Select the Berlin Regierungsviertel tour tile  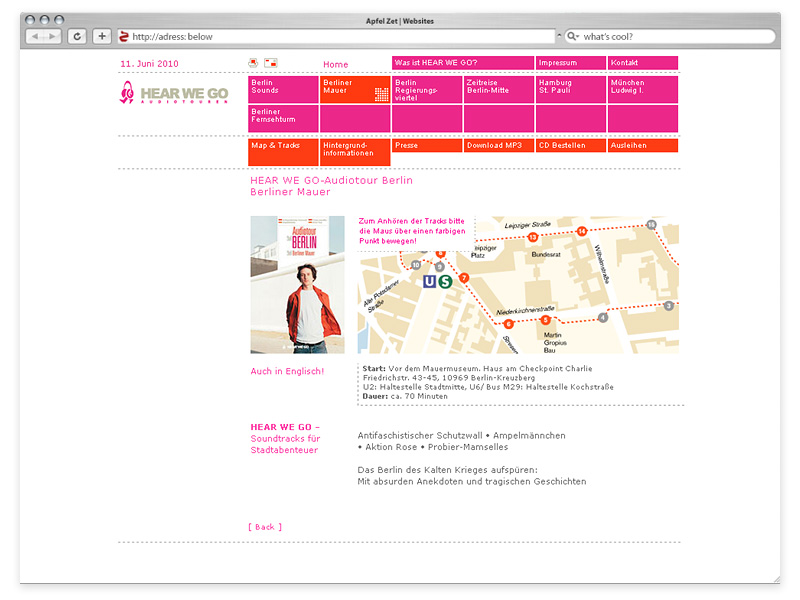coord(427,89)
